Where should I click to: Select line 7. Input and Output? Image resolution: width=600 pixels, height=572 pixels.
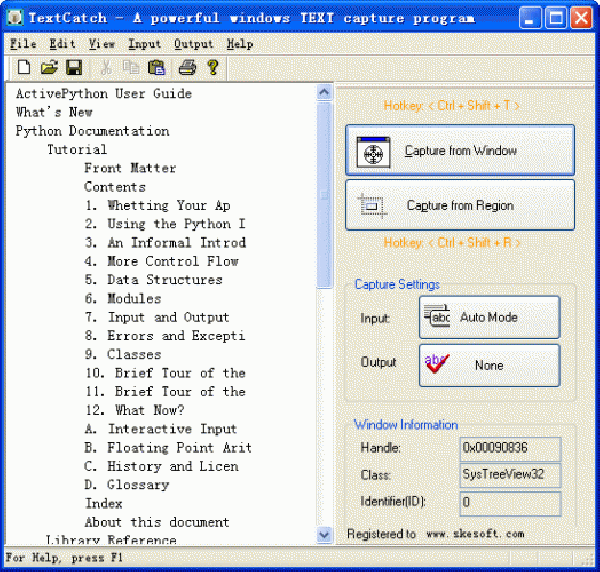(x=157, y=317)
